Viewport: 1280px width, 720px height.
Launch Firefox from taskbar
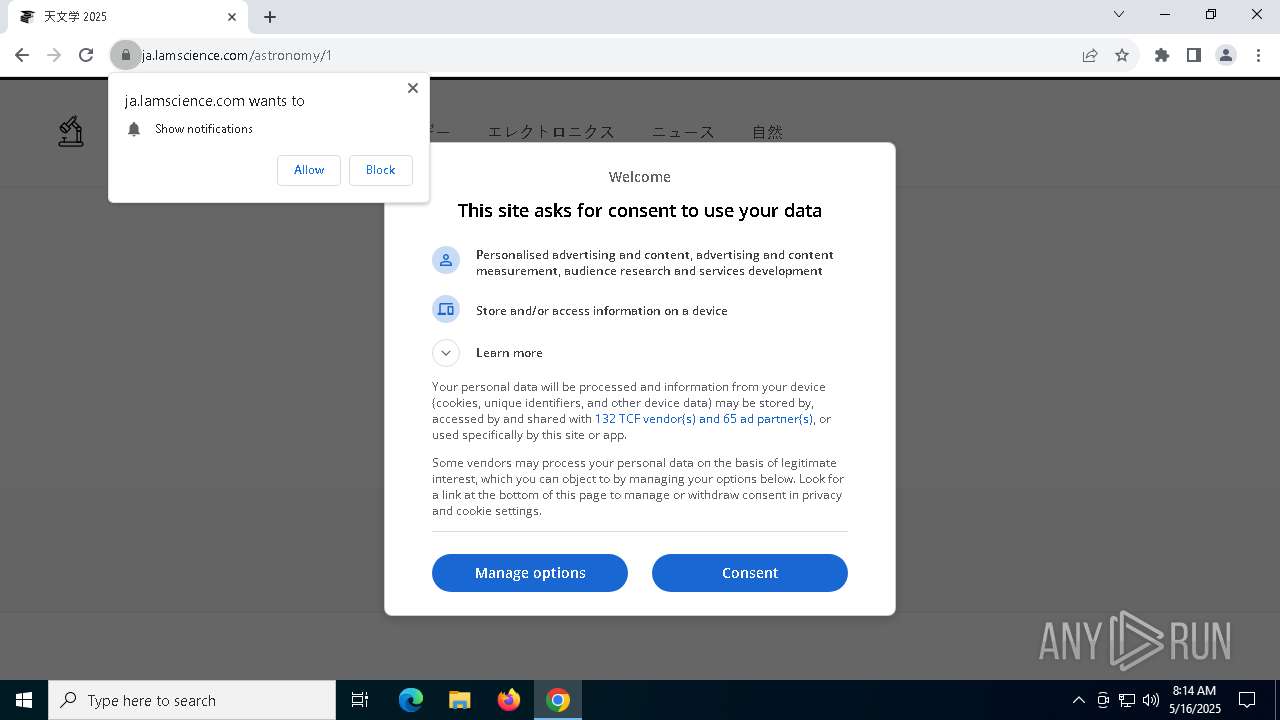(509, 700)
